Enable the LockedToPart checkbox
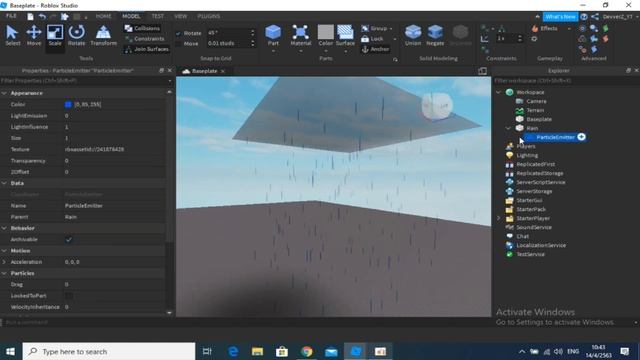This screenshot has width=640, height=360. click(x=69, y=296)
